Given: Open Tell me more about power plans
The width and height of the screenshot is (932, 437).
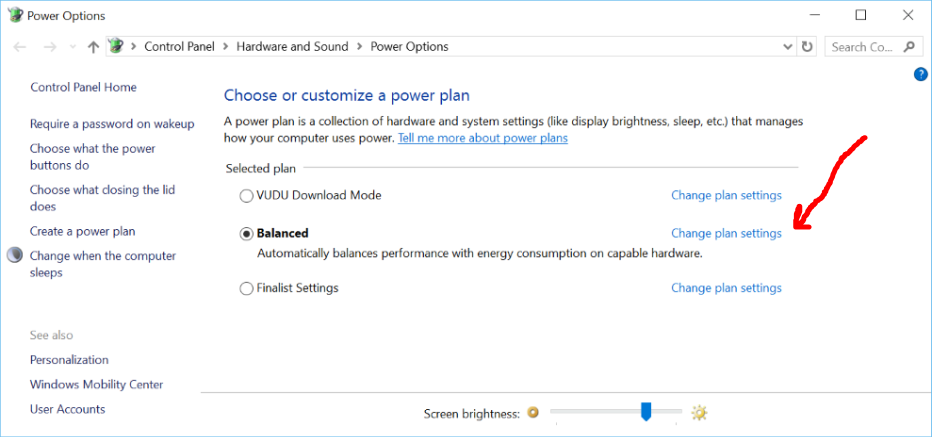Looking at the screenshot, I should [482, 138].
